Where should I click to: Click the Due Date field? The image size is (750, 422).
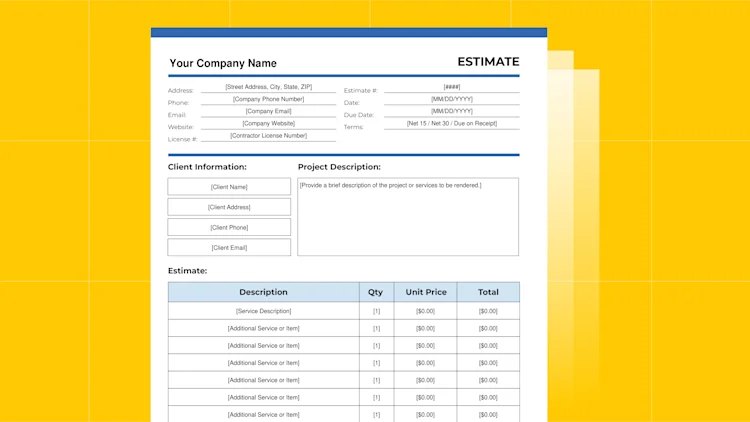click(452, 111)
